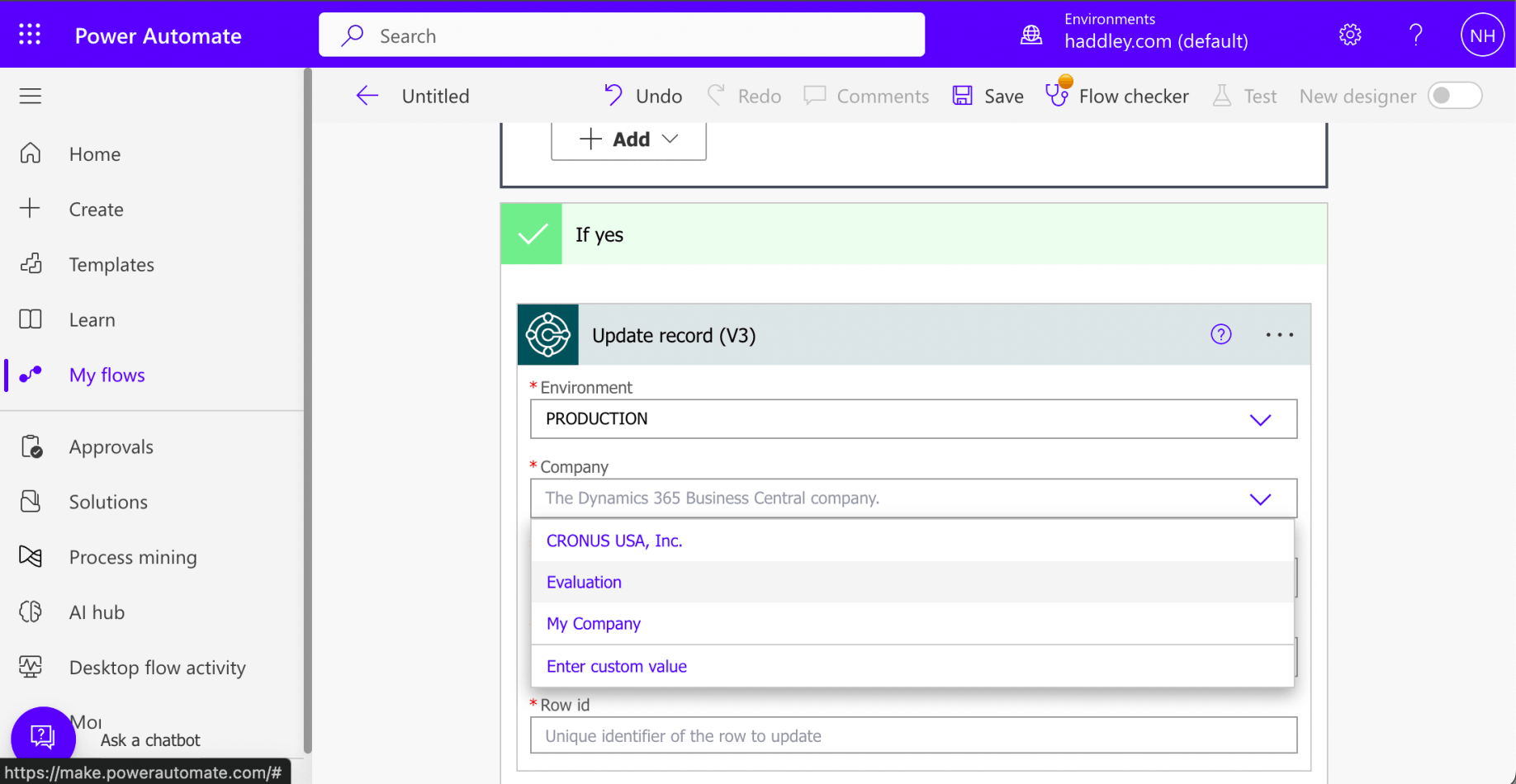Viewport: 1516px width, 784px height.
Task: Click the Untitled flow name
Action: coord(435,96)
